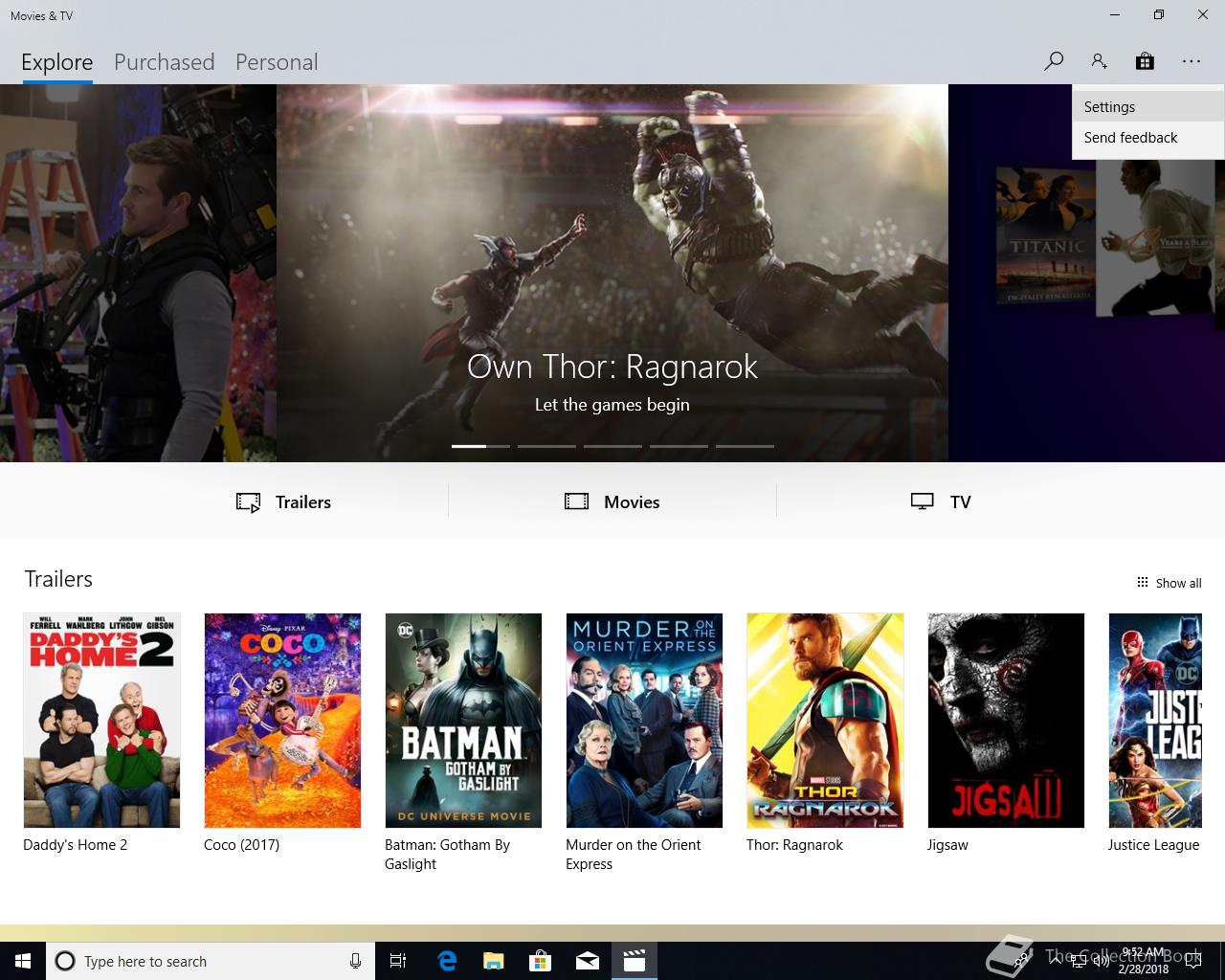This screenshot has width=1225, height=980.
Task: Activate the Cortana microphone icon
Action: pyautogui.click(x=355, y=961)
